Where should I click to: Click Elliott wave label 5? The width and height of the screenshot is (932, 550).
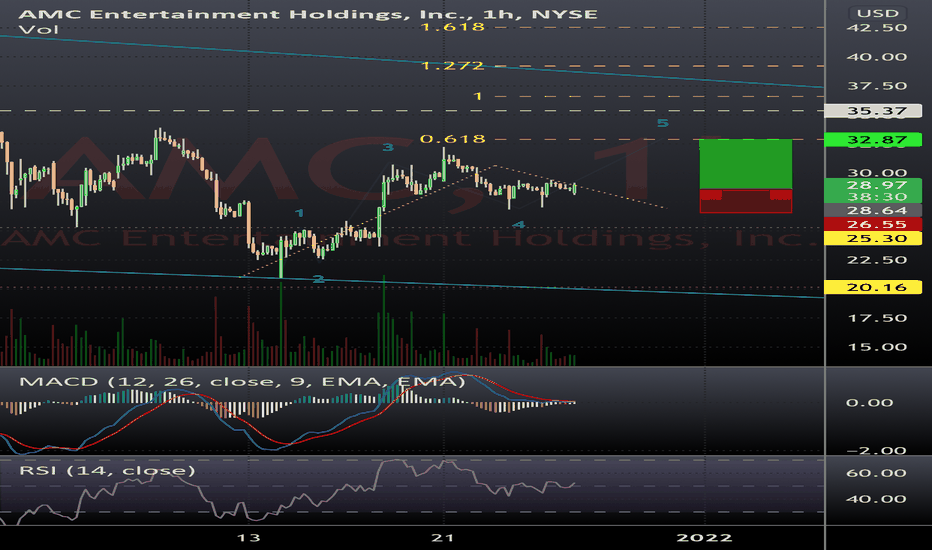pos(662,123)
